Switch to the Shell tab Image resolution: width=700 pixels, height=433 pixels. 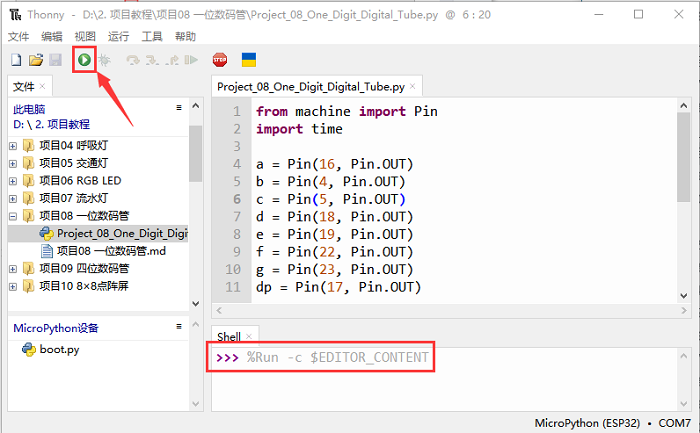pyautogui.click(x=229, y=337)
